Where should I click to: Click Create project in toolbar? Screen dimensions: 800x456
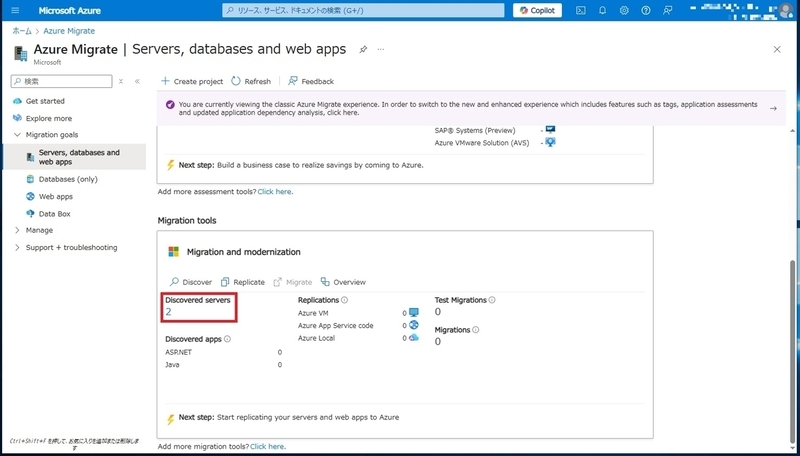[192, 81]
